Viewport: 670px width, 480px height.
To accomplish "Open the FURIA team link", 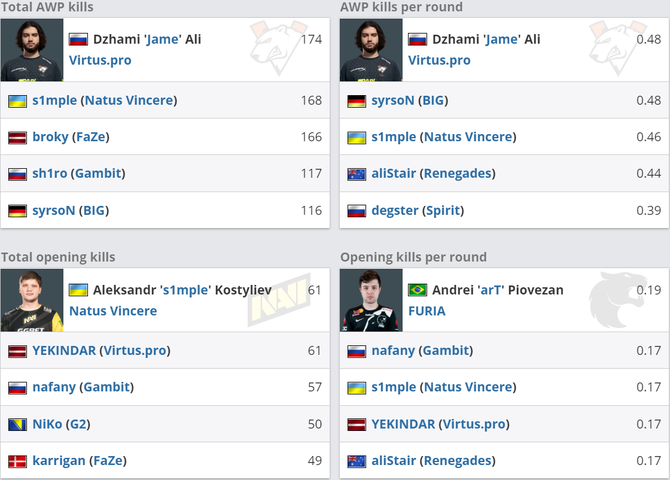I will point(426,311).
